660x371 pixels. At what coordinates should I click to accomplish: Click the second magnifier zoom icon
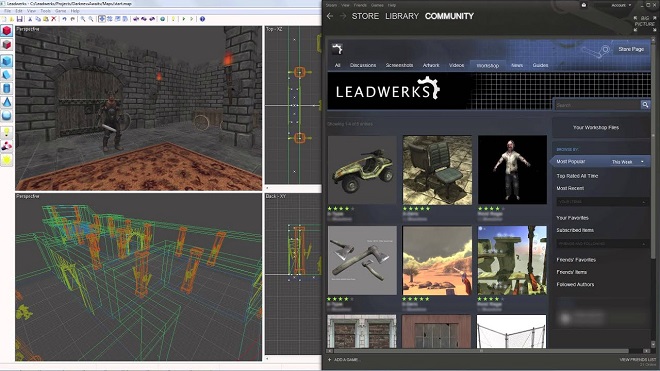[91, 19]
